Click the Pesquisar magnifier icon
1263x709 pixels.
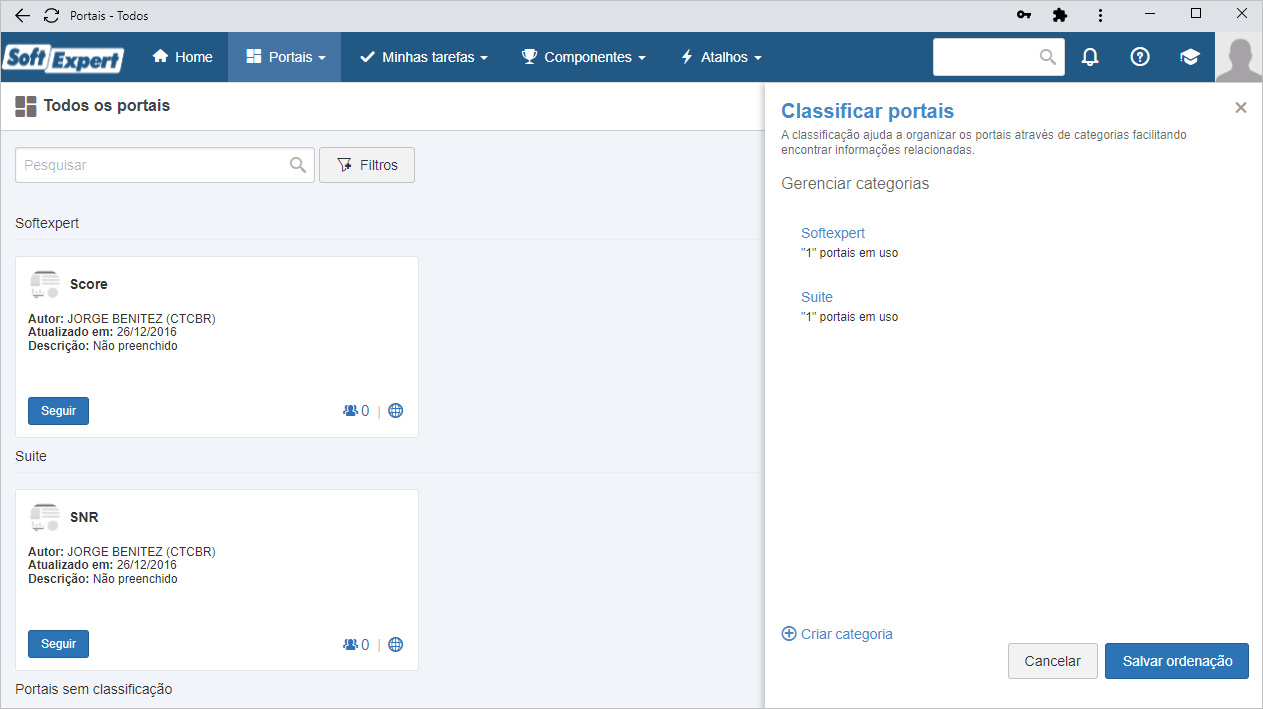click(x=297, y=165)
